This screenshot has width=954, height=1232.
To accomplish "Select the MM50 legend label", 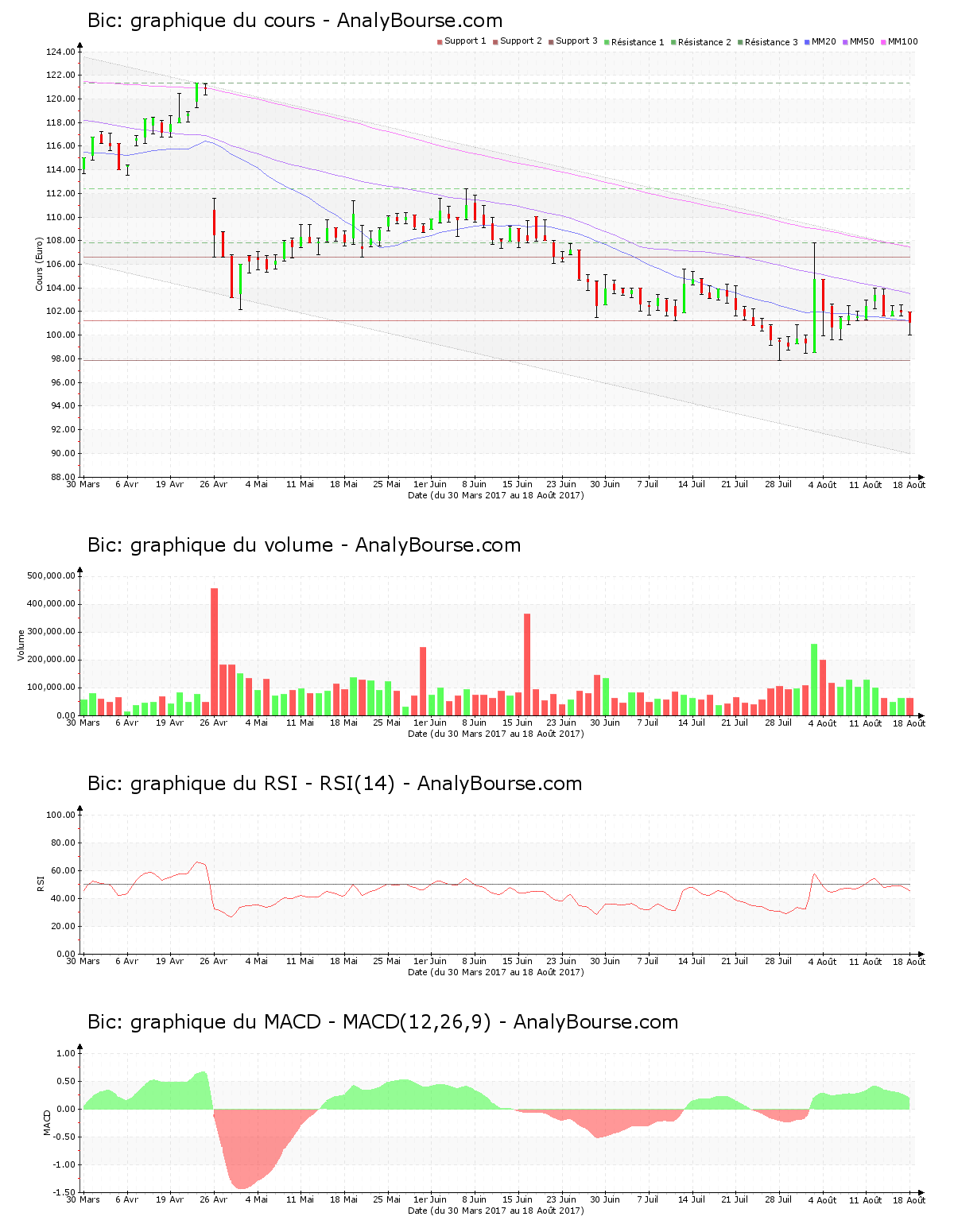I will [x=862, y=41].
